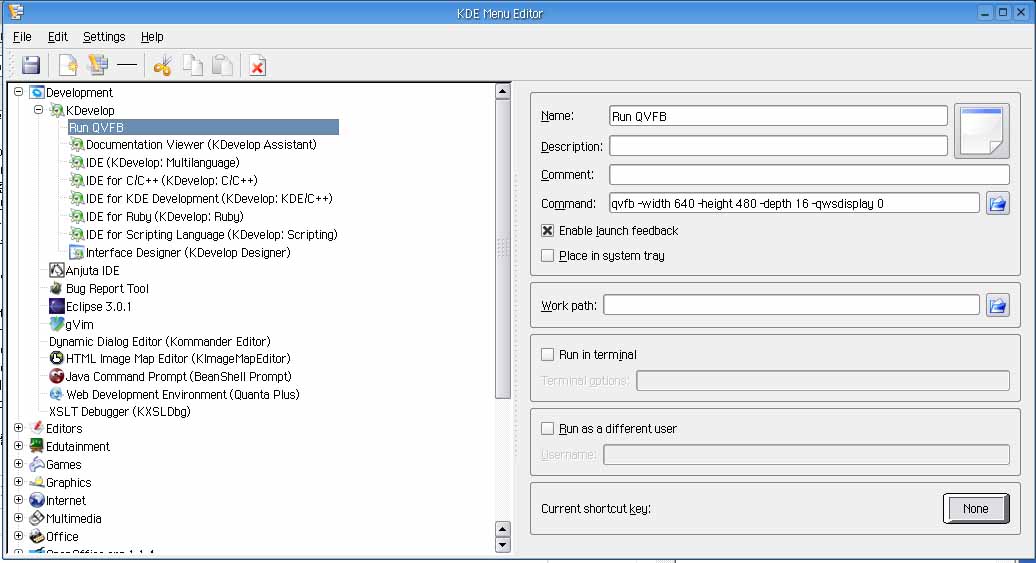
Task: Click the None shortcut key button
Action: tap(976, 508)
